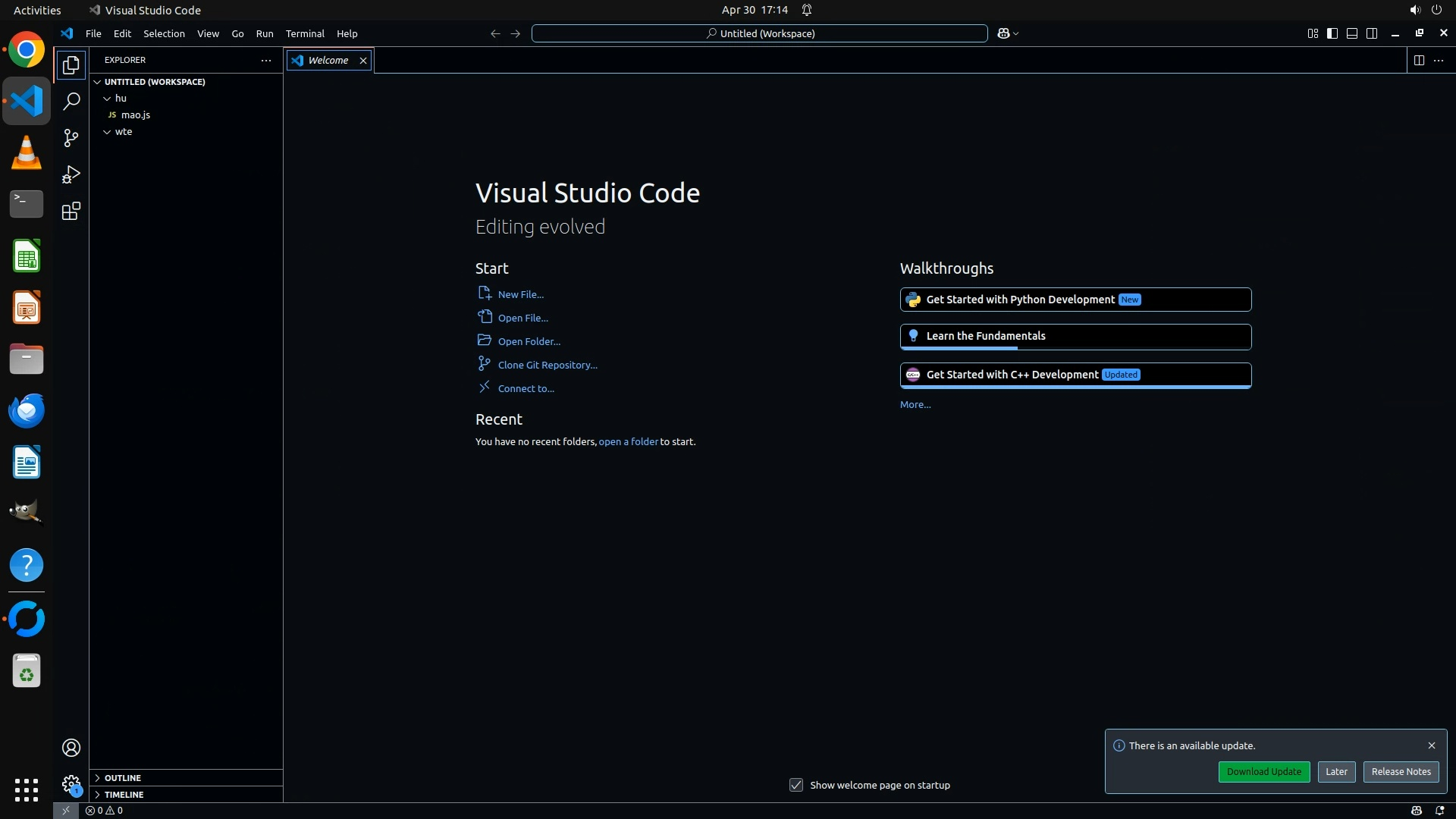
Task: Open the Terminal menu
Action: pos(305,33)
